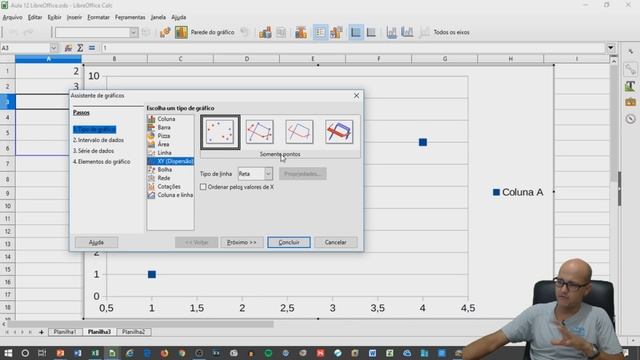Image resolution: width=640 pixels, height=360 pixels.
Task: Open the Janela menu
Action: [x=158, y=17]
